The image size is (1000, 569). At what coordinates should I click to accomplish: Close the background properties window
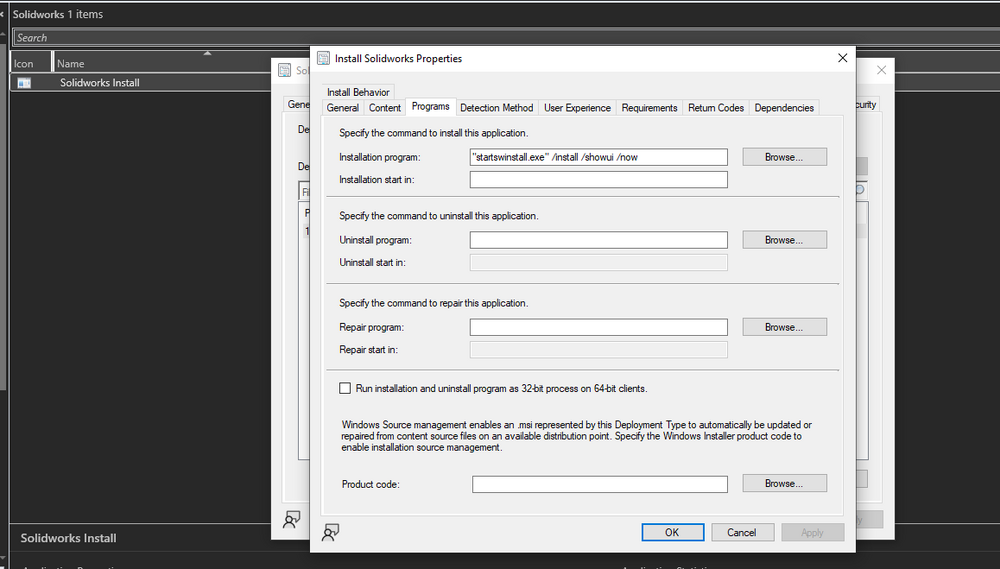(881, 70)
